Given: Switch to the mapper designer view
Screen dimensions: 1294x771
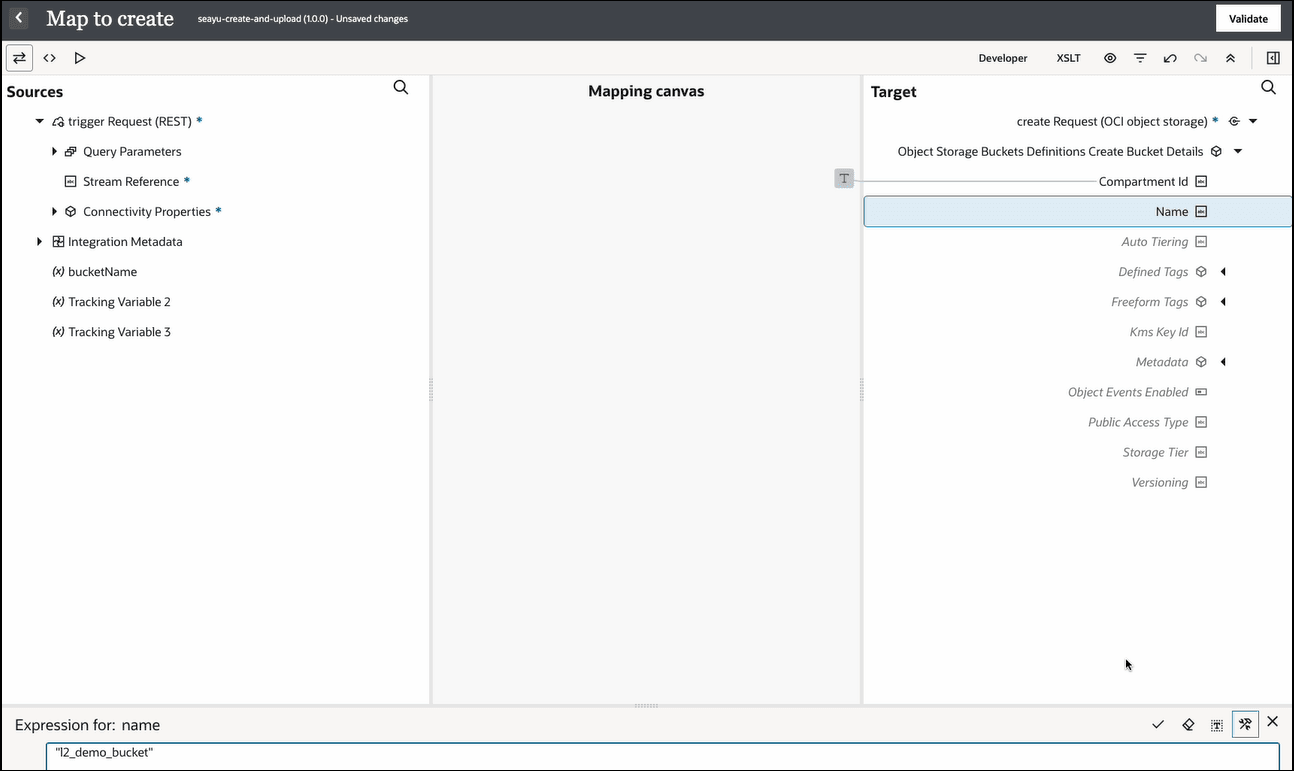Looking at the screenshot, I should coord(19,58).
